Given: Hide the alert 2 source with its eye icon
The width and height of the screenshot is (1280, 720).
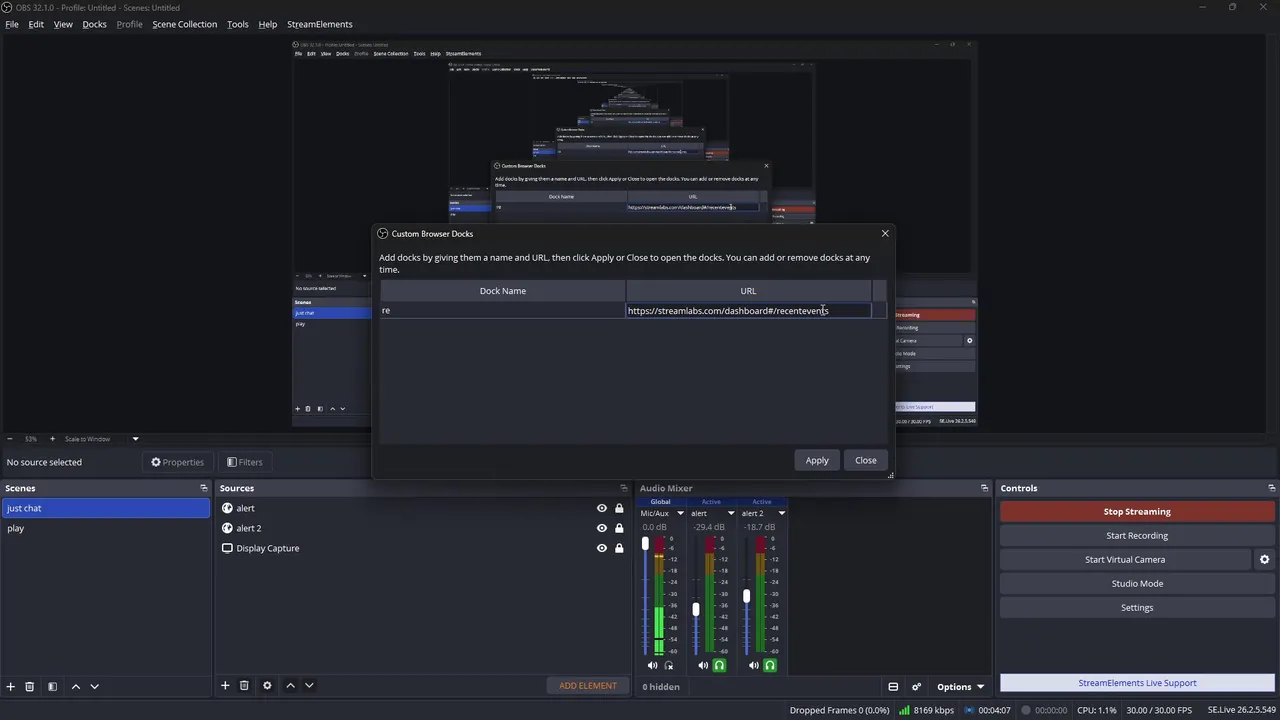Looking at the screenshot, I should 602,528.
